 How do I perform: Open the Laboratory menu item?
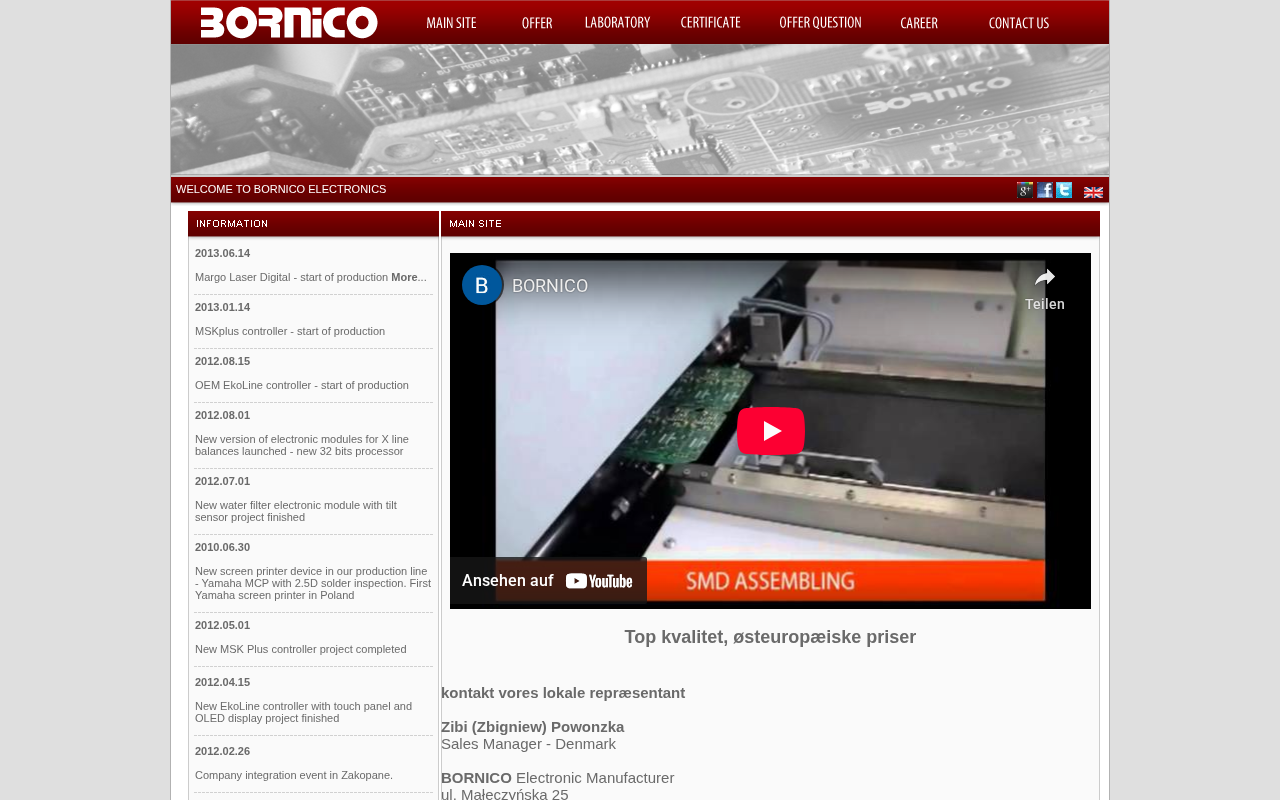617,23
